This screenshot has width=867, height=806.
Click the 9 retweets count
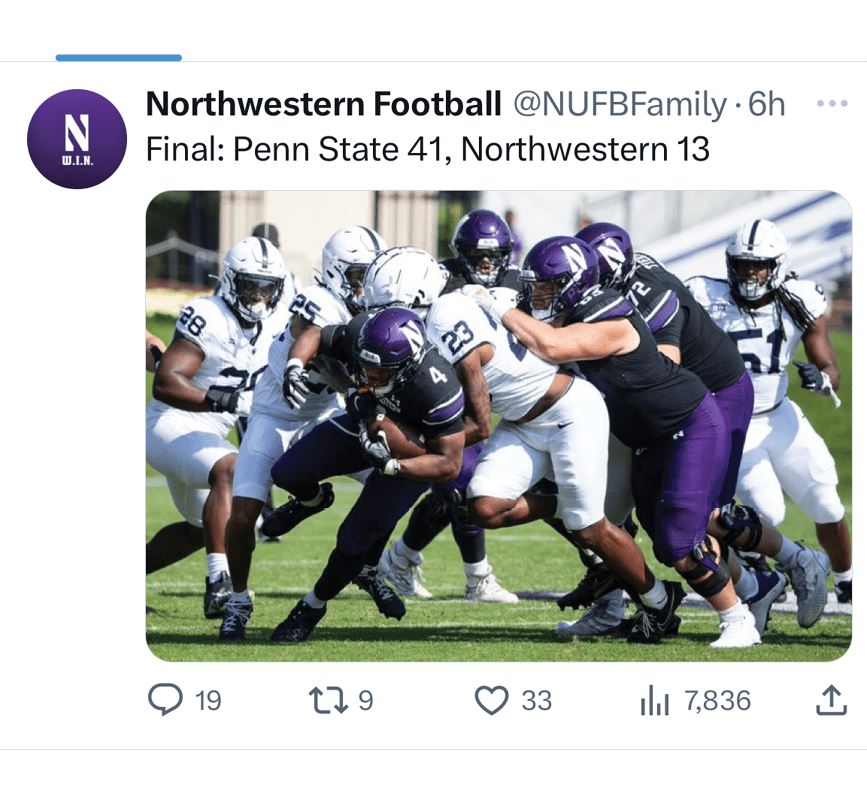coord(365,701)
